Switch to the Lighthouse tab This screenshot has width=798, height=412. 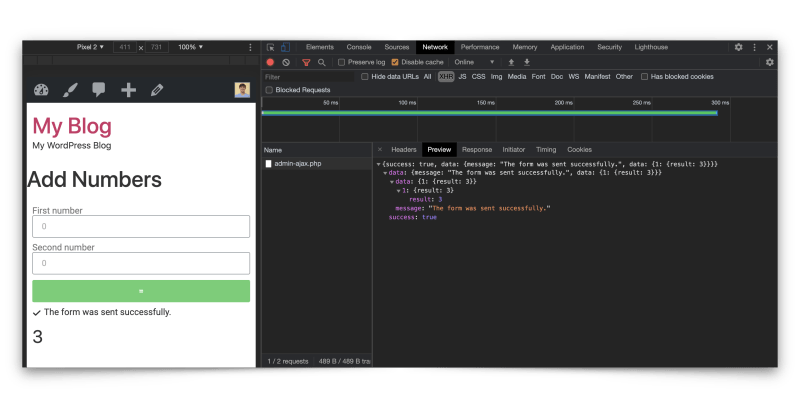(651, 47)
